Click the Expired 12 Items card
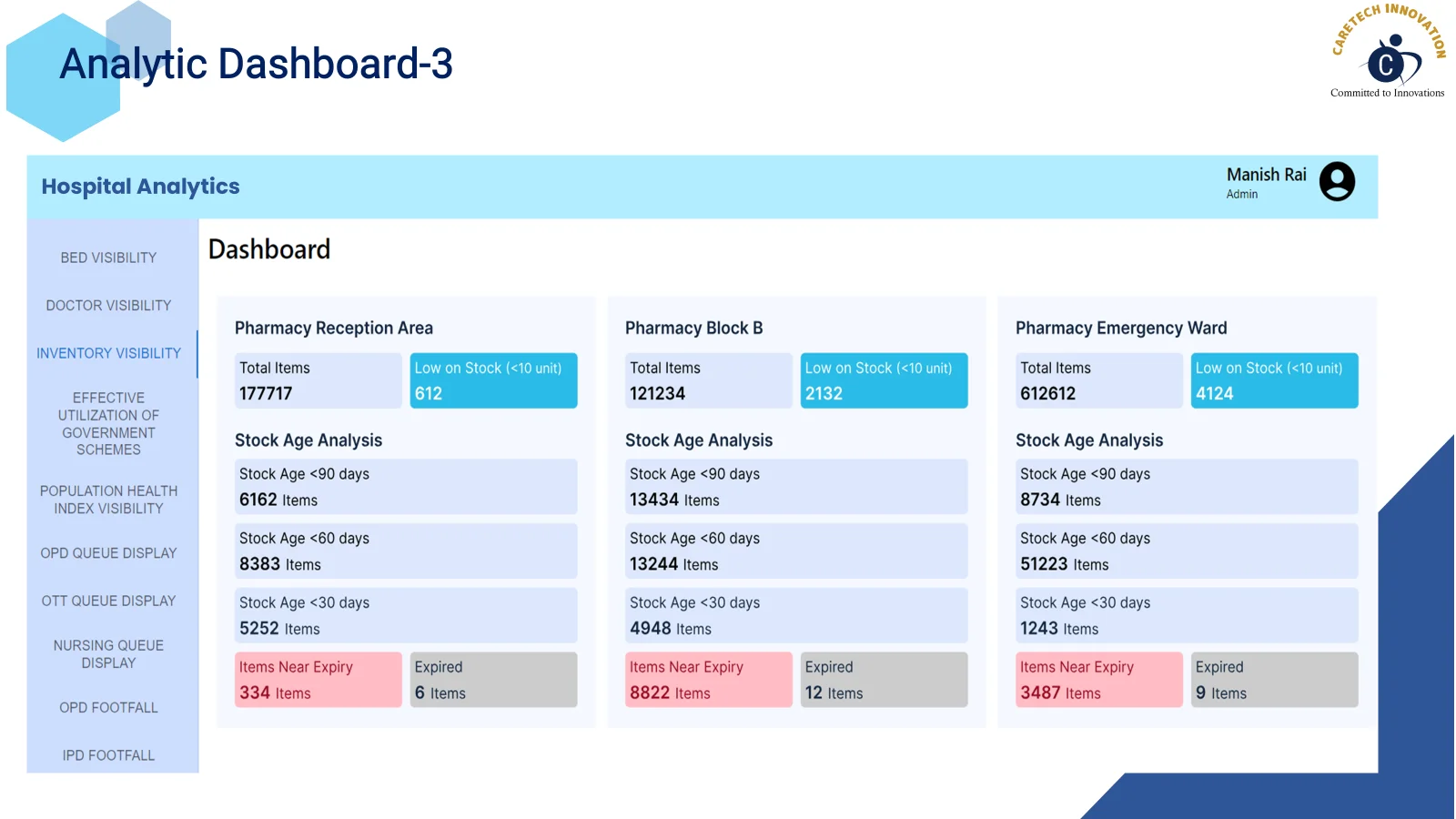 (x=884, y=680)
